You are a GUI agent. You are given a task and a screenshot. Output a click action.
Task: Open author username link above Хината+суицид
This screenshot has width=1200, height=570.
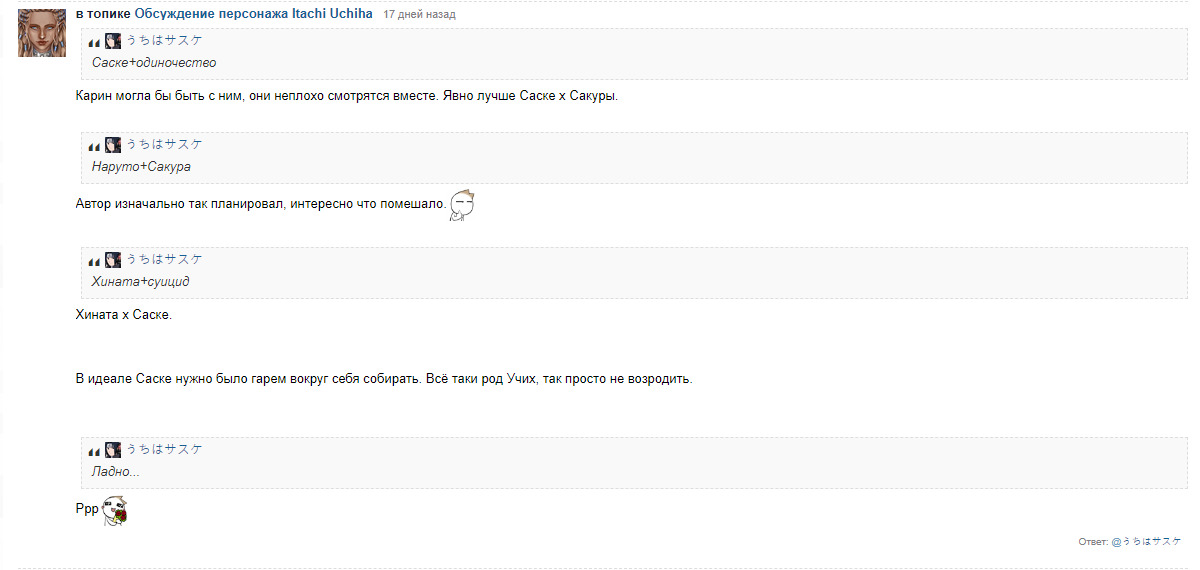click(x=164, y=260)
